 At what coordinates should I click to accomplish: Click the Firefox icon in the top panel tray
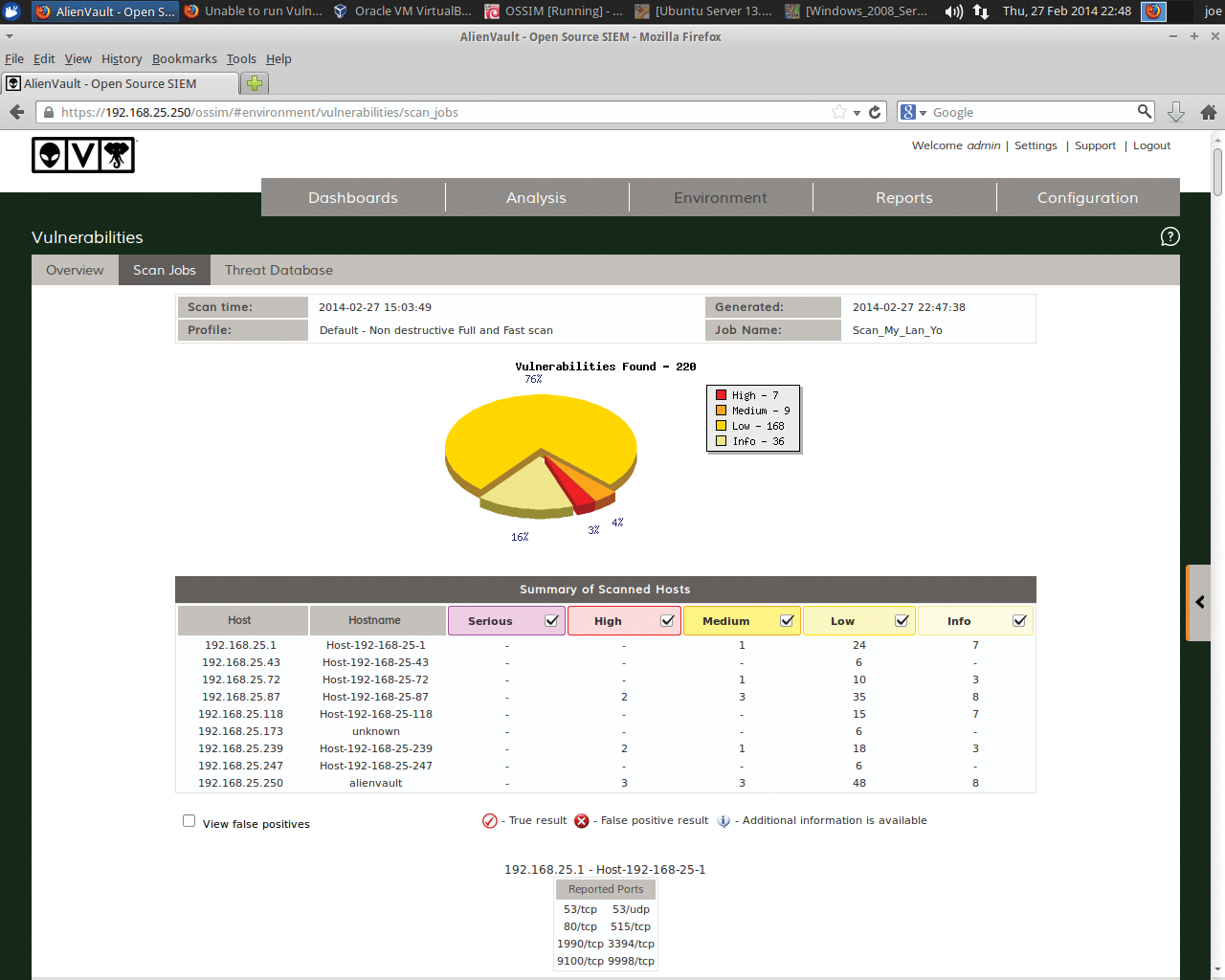click(x=1153, y=11)
